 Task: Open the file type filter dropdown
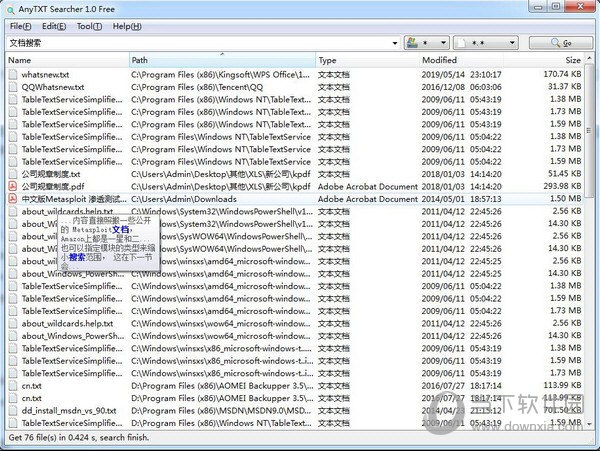(x=486, y=43)
